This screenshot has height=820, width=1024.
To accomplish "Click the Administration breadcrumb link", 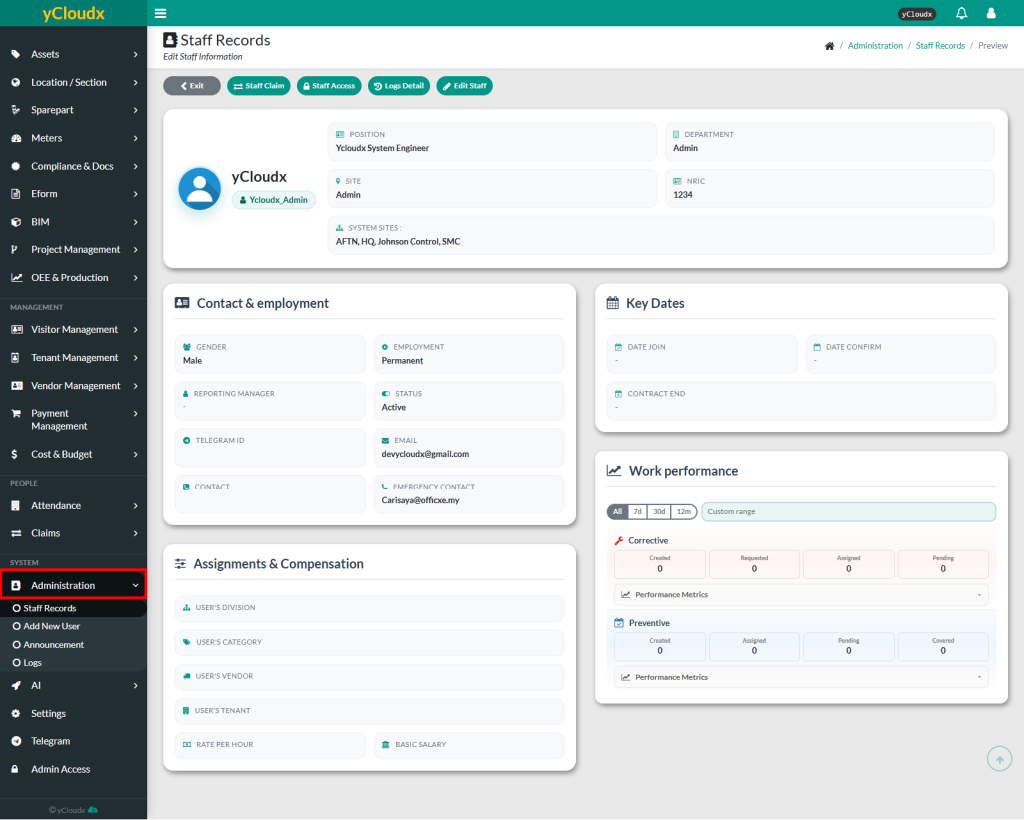I will pos(875,46).
